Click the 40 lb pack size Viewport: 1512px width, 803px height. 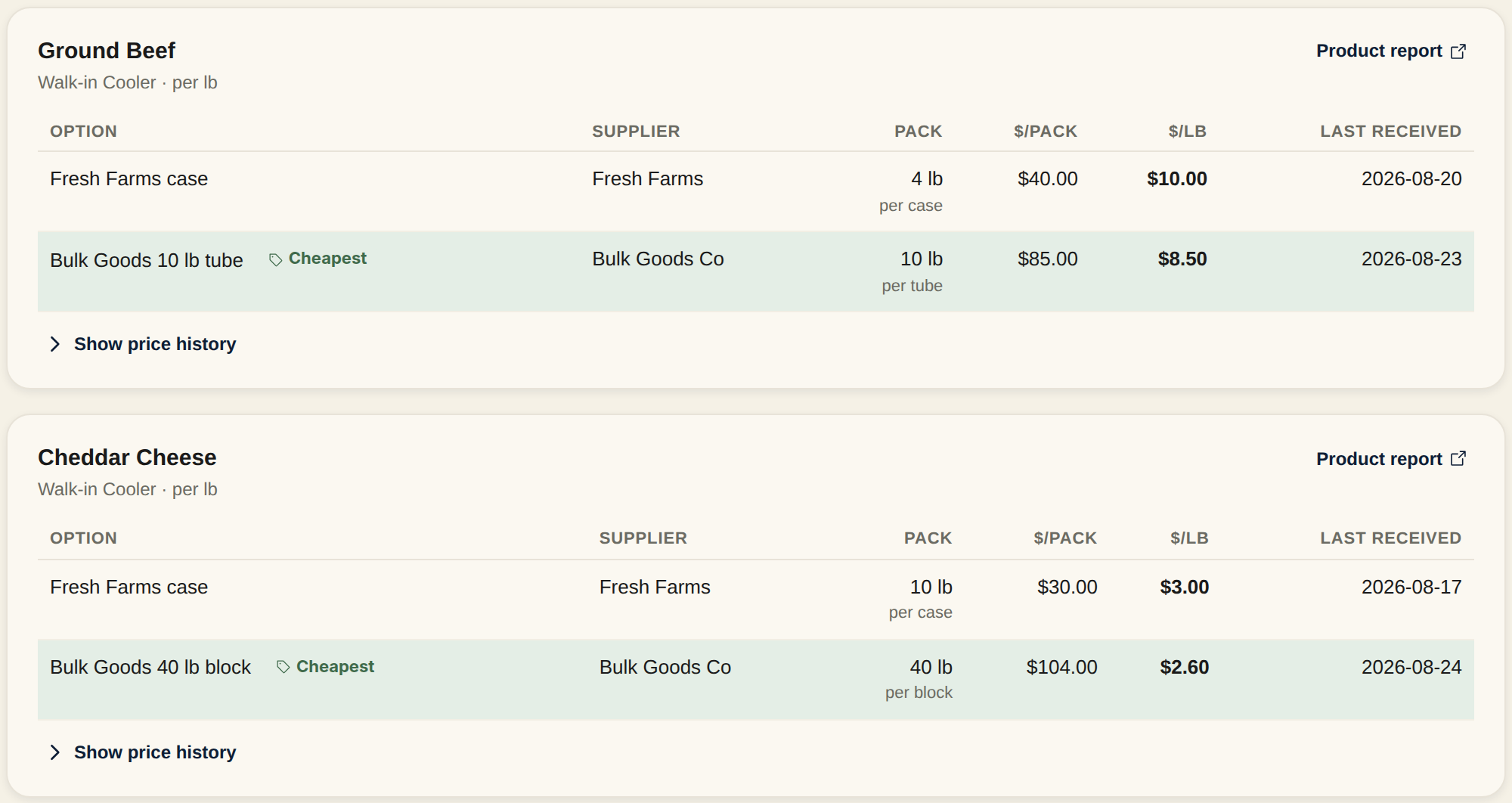click(931, 668)
